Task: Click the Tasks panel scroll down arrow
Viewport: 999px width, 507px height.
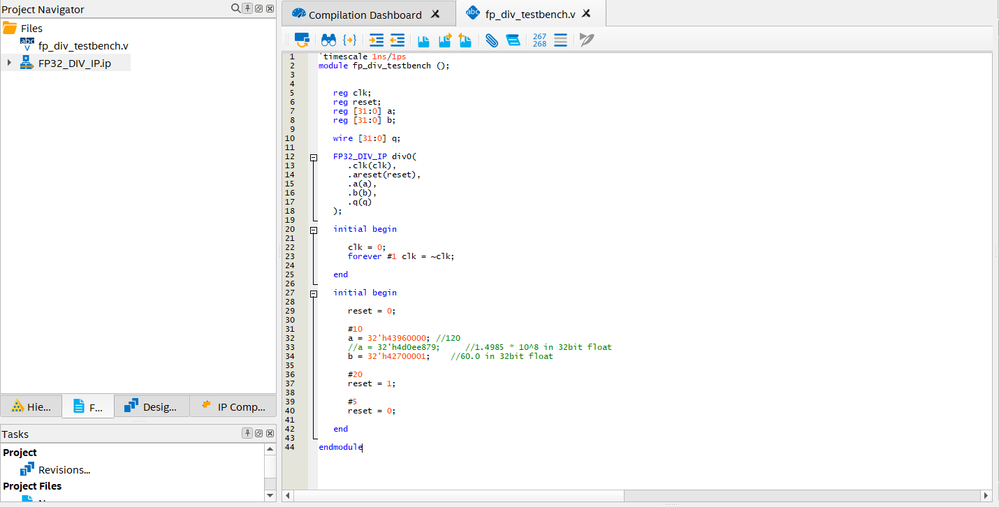Action: pyautogui.click(x=270, y=493)
